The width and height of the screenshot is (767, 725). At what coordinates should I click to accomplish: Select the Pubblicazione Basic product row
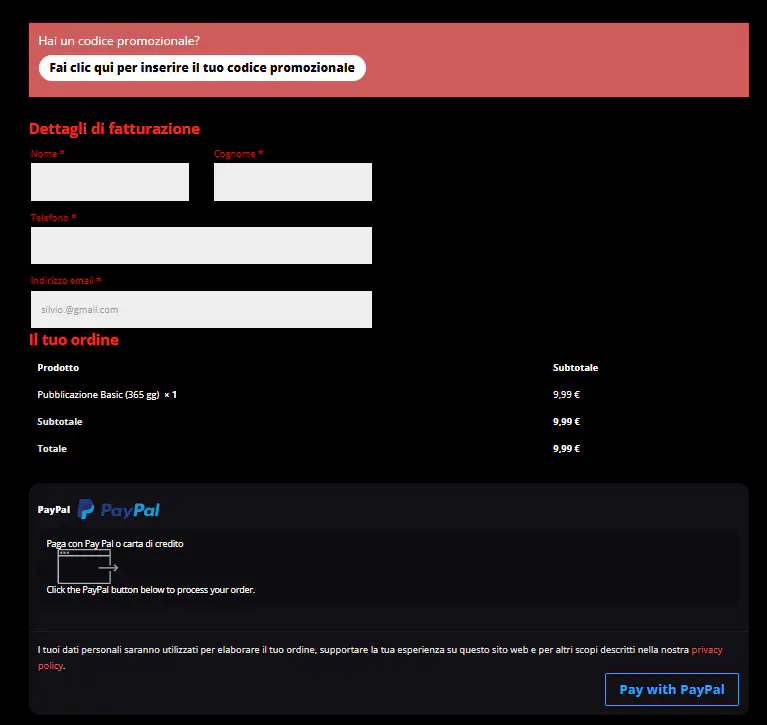106,395
